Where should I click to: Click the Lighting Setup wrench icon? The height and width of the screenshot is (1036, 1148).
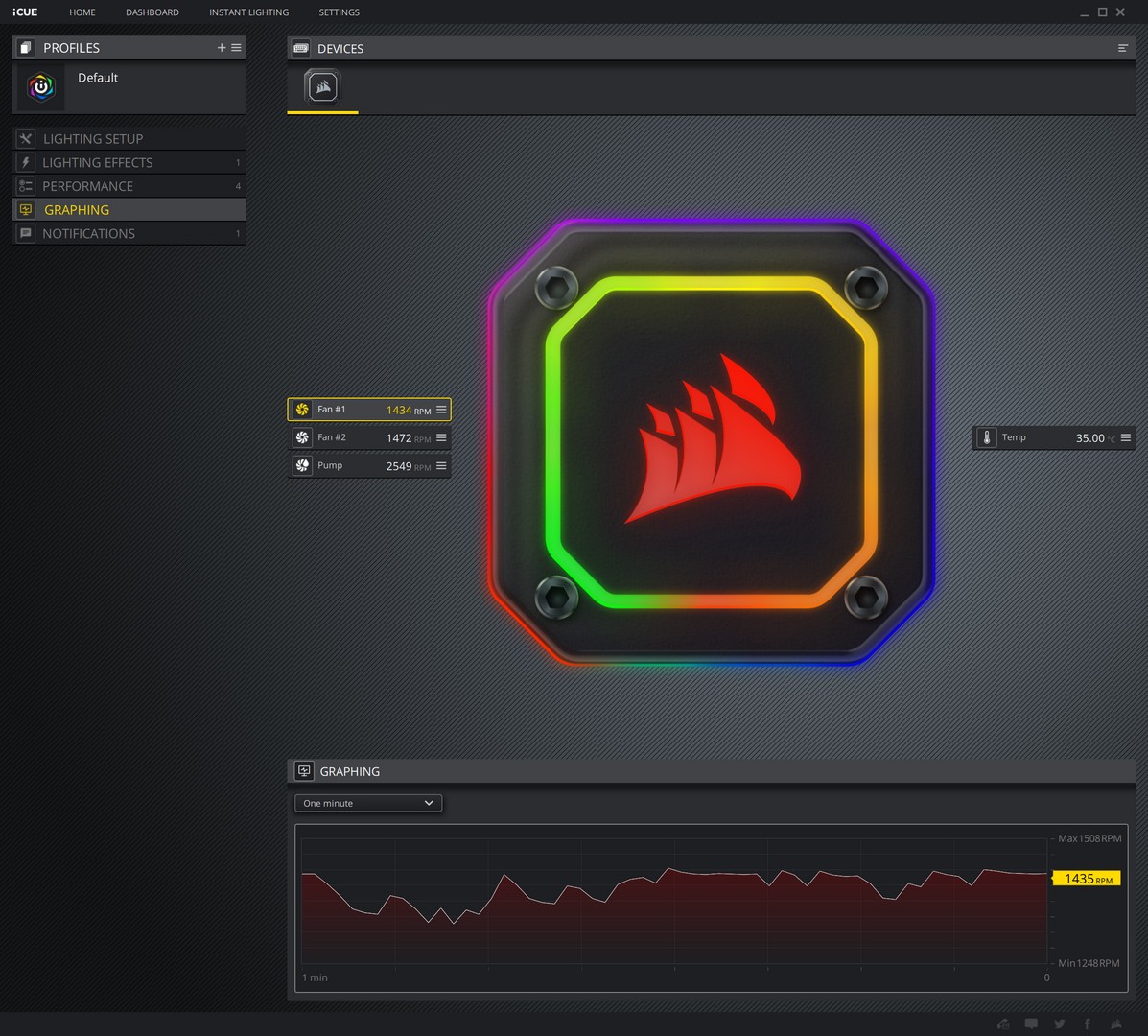click(x=26, y=138)
